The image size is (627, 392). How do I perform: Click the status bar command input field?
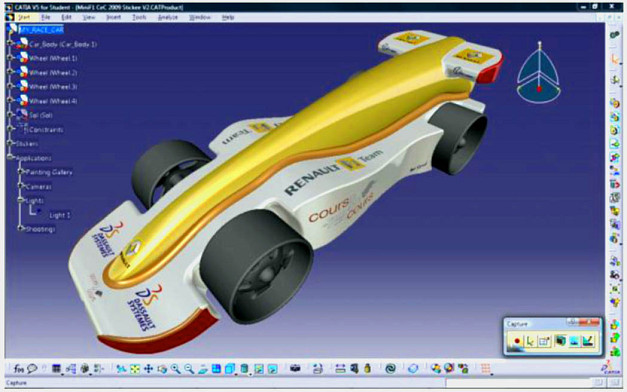click(518, 383)
